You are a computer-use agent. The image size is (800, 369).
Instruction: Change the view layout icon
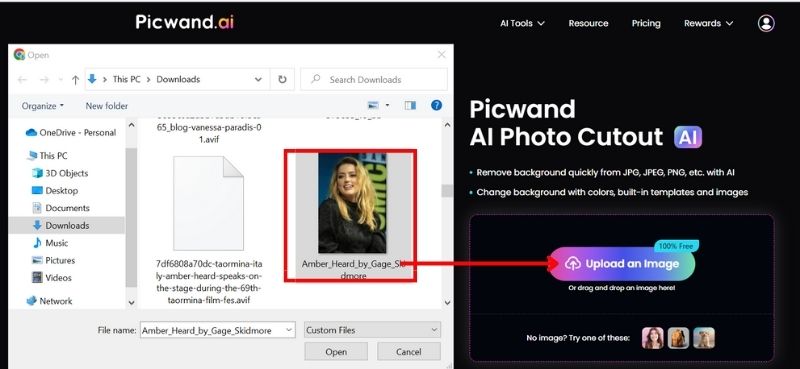[x=373, y=106]
